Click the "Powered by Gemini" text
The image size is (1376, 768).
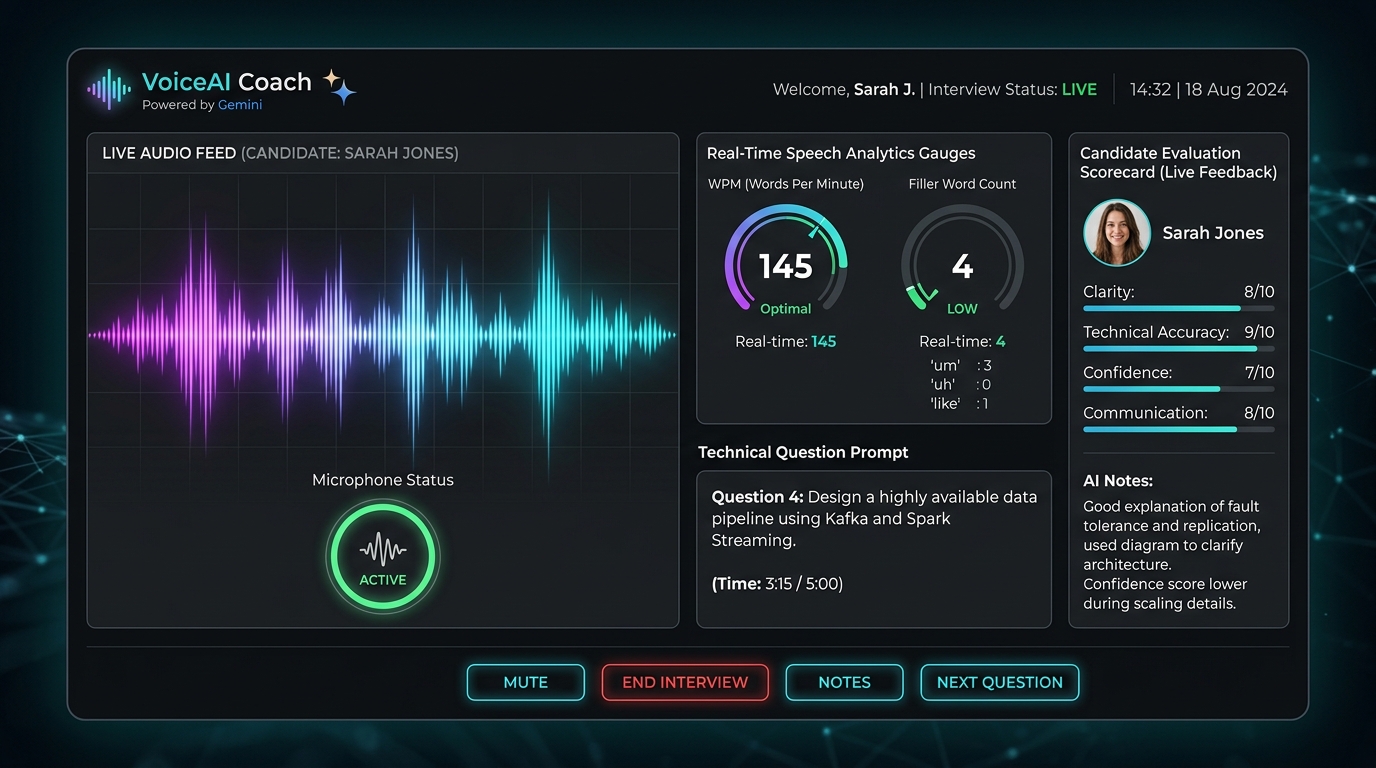[202, 105]
